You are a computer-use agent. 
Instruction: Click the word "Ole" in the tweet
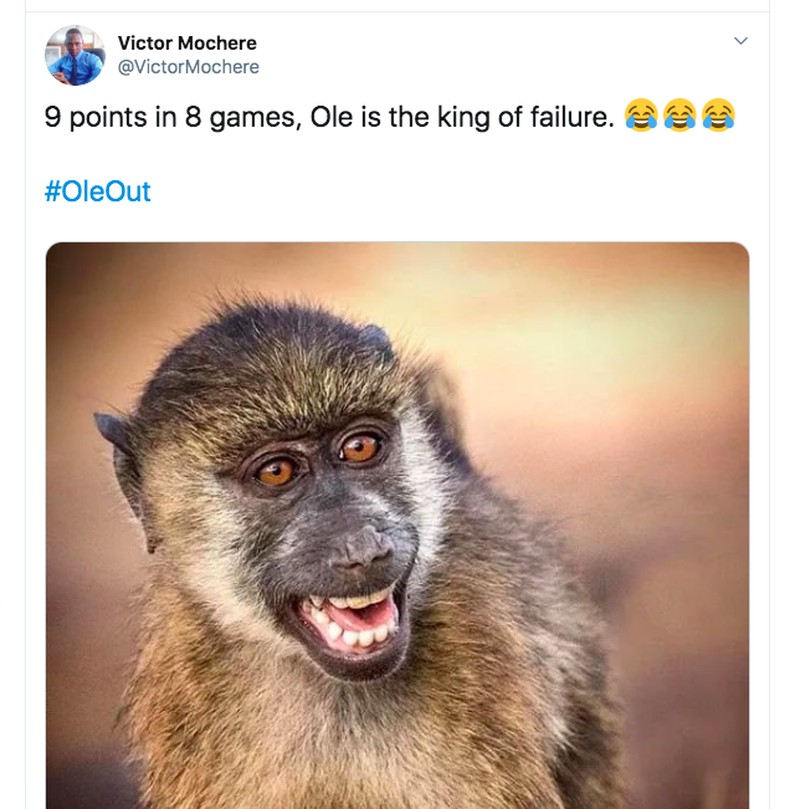point(330,117)
